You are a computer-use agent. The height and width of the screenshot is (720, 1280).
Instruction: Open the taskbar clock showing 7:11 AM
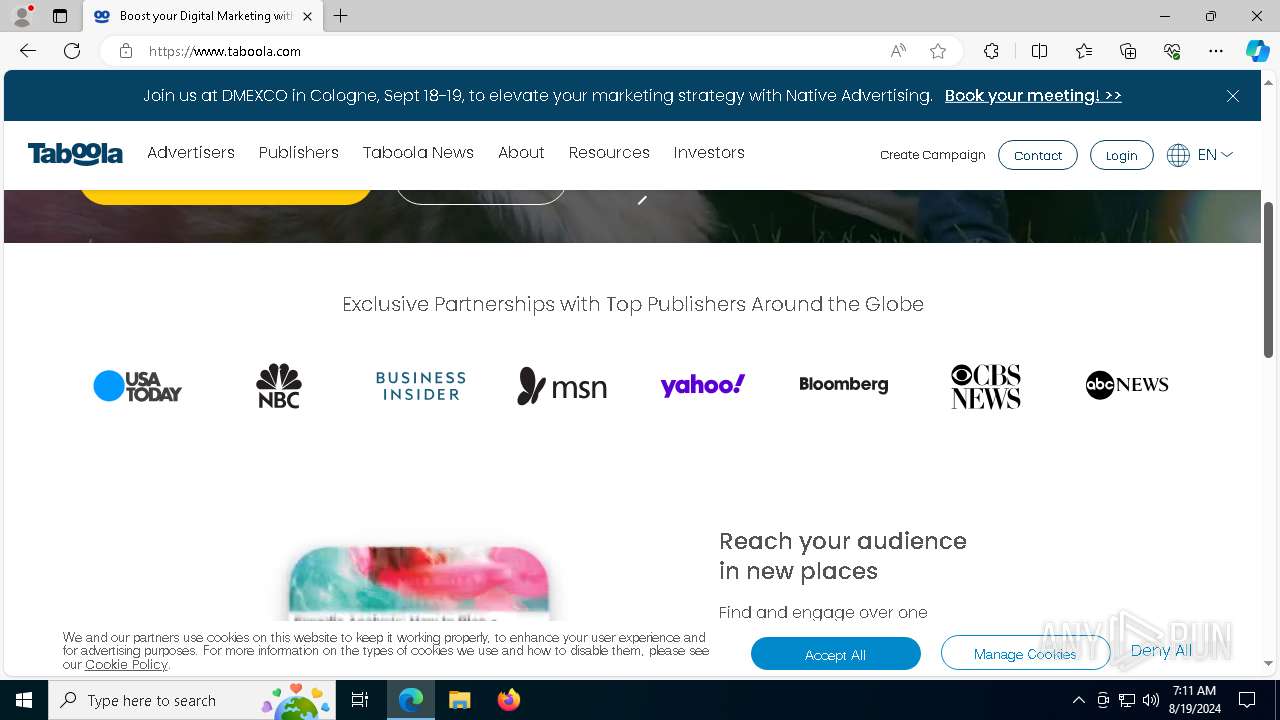point(1194,700)
